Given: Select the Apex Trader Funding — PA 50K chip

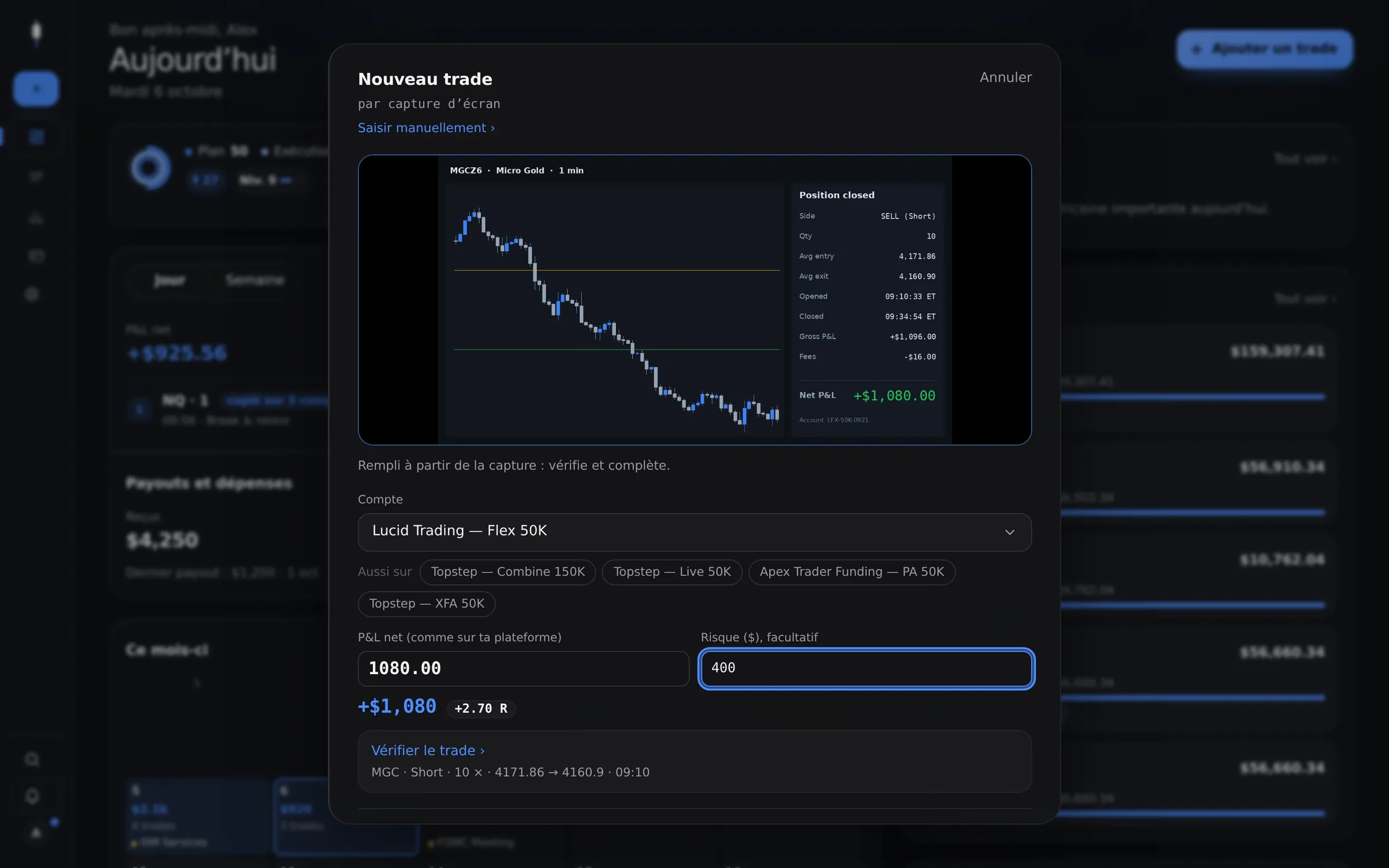Looking at the screenshot, I should coord(851,572).
